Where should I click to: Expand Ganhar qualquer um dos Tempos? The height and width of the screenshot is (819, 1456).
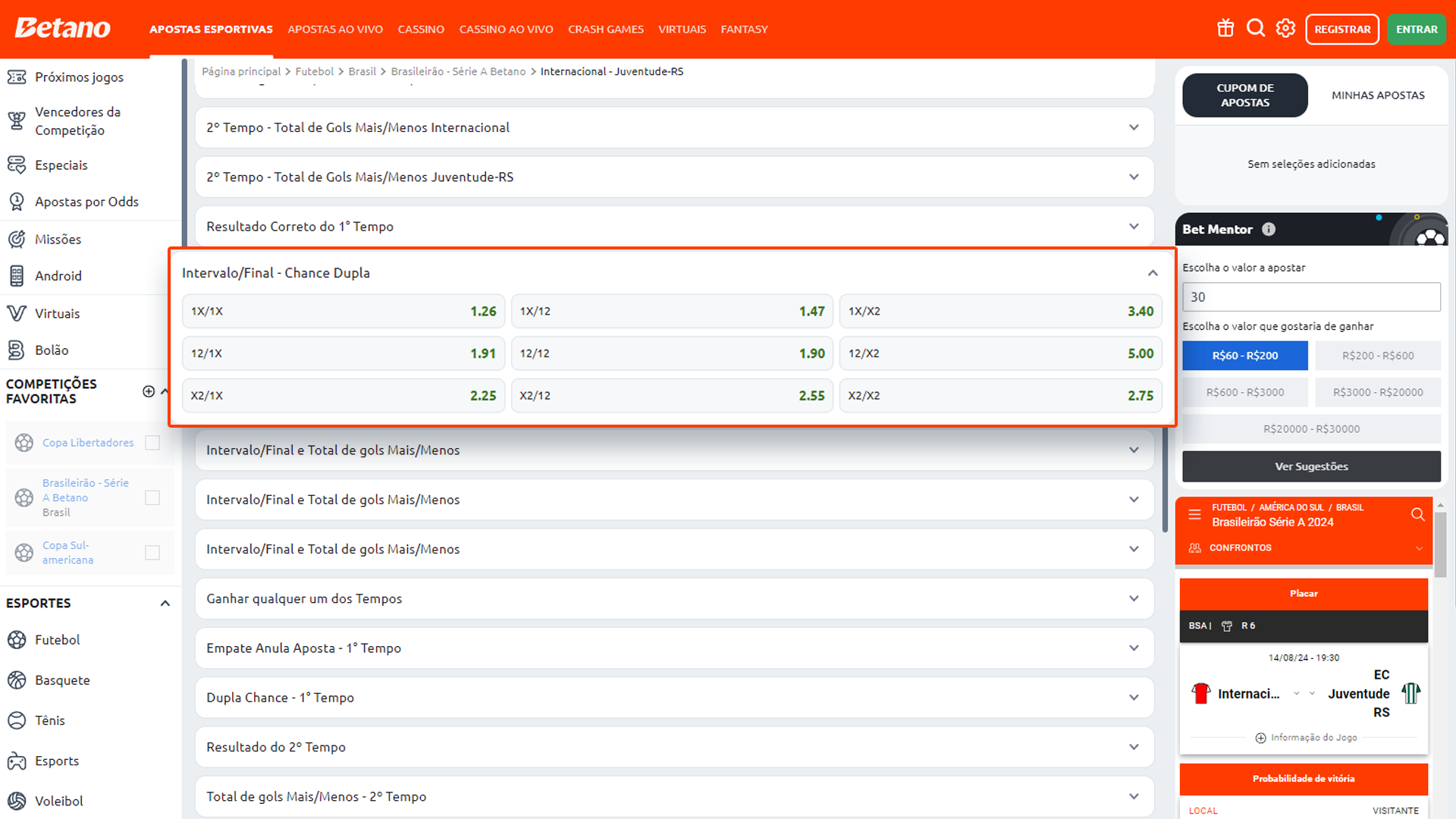point(674,598)
